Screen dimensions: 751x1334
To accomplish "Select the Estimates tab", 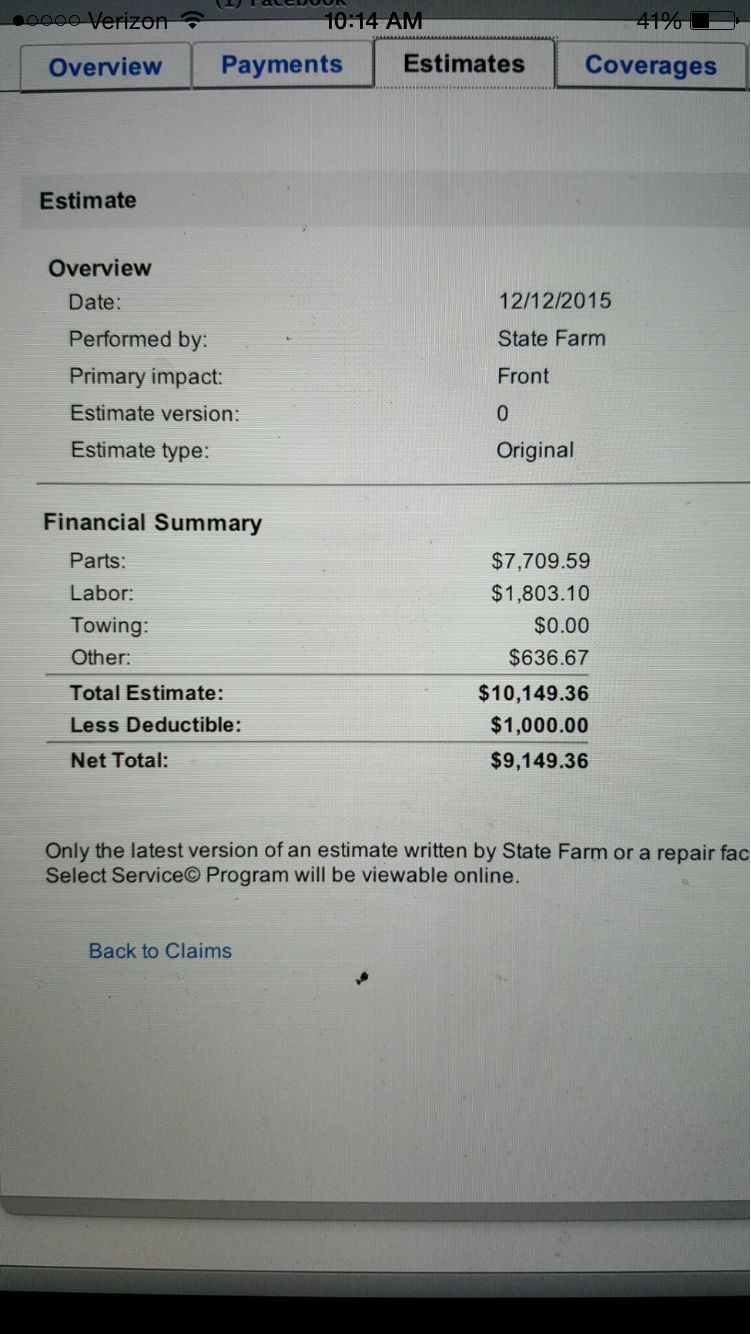I will coord(464,64).
